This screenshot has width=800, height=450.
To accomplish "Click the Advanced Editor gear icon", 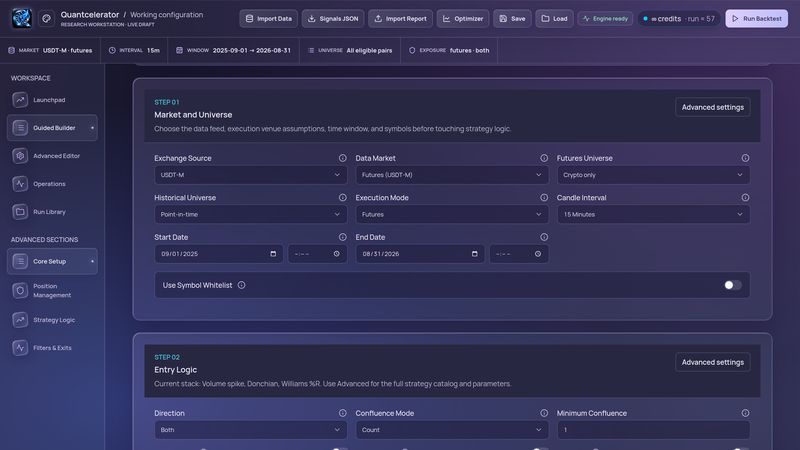I will pos(20,156).
